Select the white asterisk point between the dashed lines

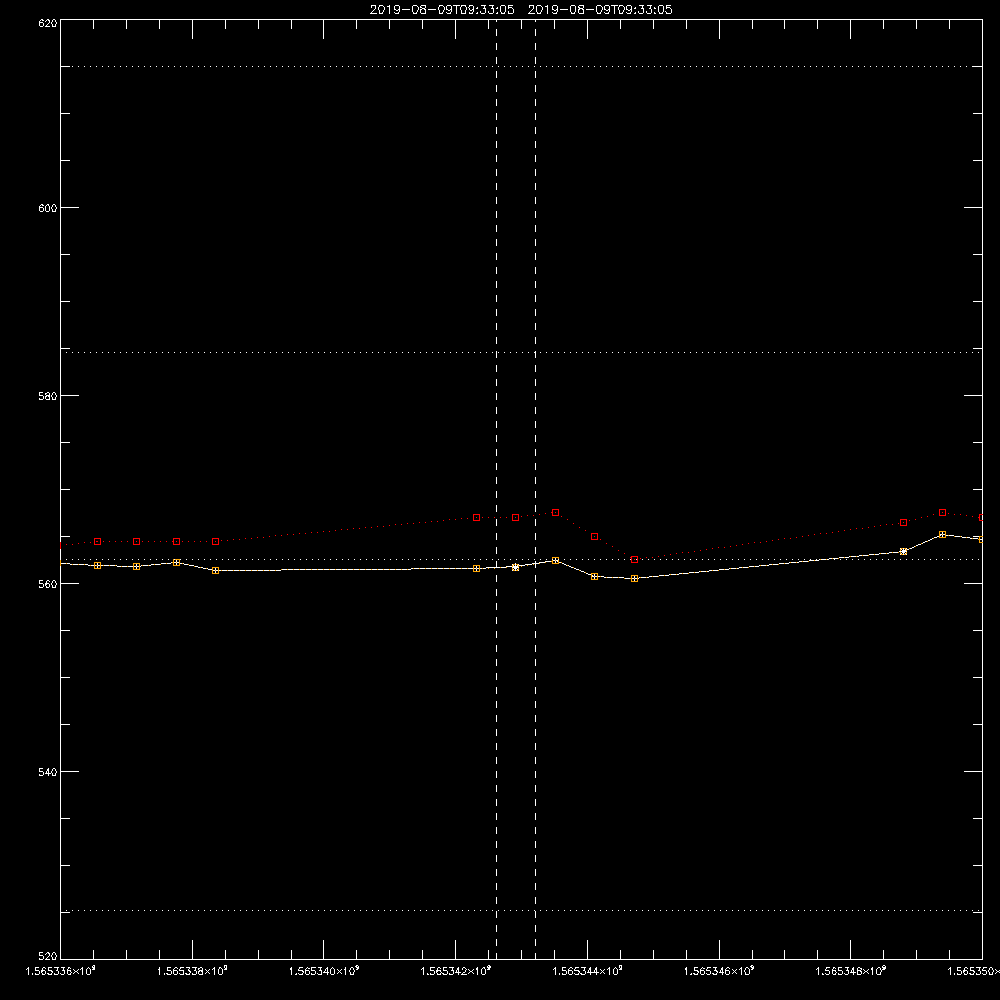515,567
